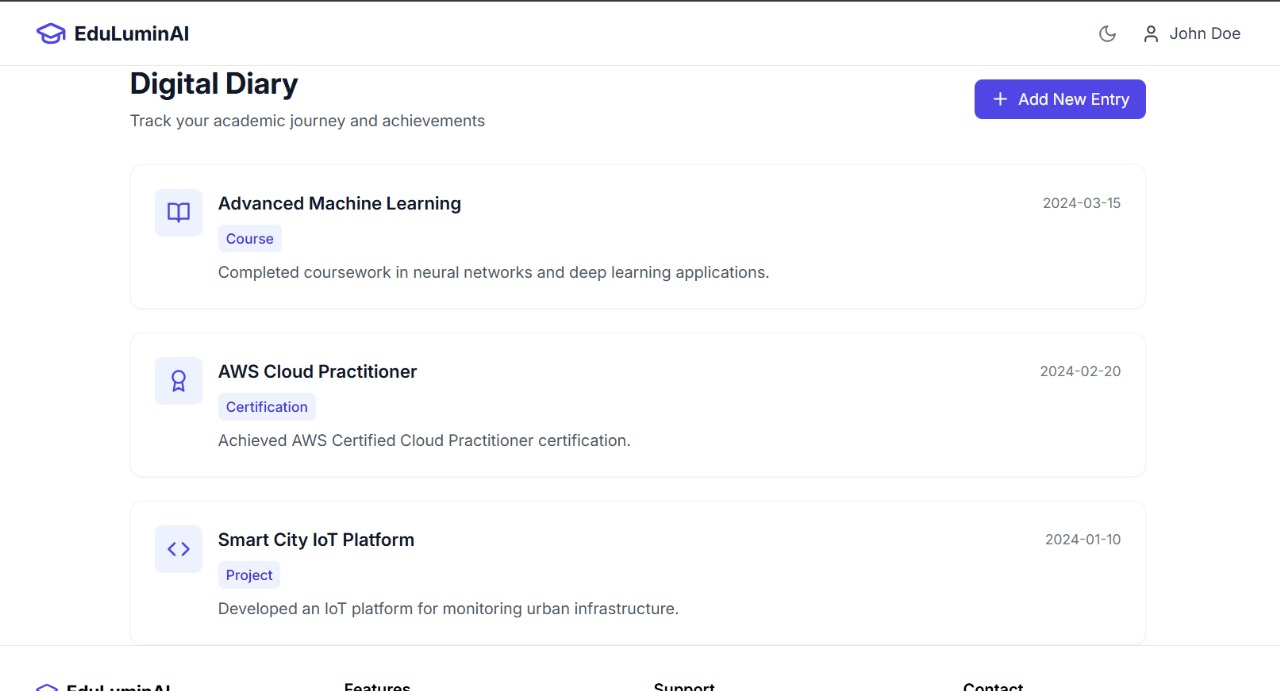Image resolution: width=1280 pixels, height=691 pixels.
Task: Click the open book icon for Advanced Machine Learning
Action: pos(179,213)
